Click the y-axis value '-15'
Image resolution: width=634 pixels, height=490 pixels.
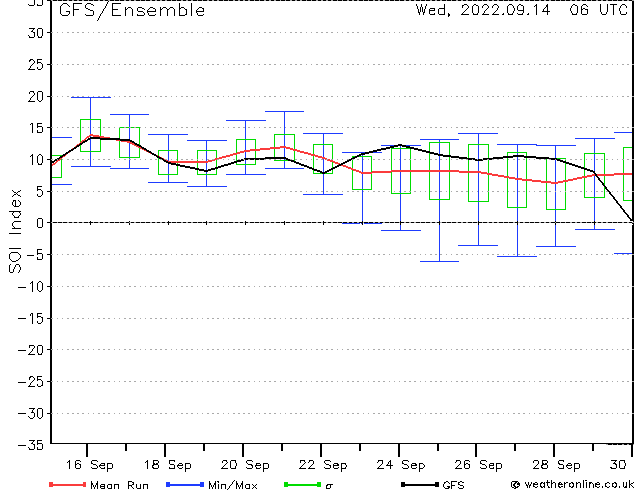pos(31,318)
